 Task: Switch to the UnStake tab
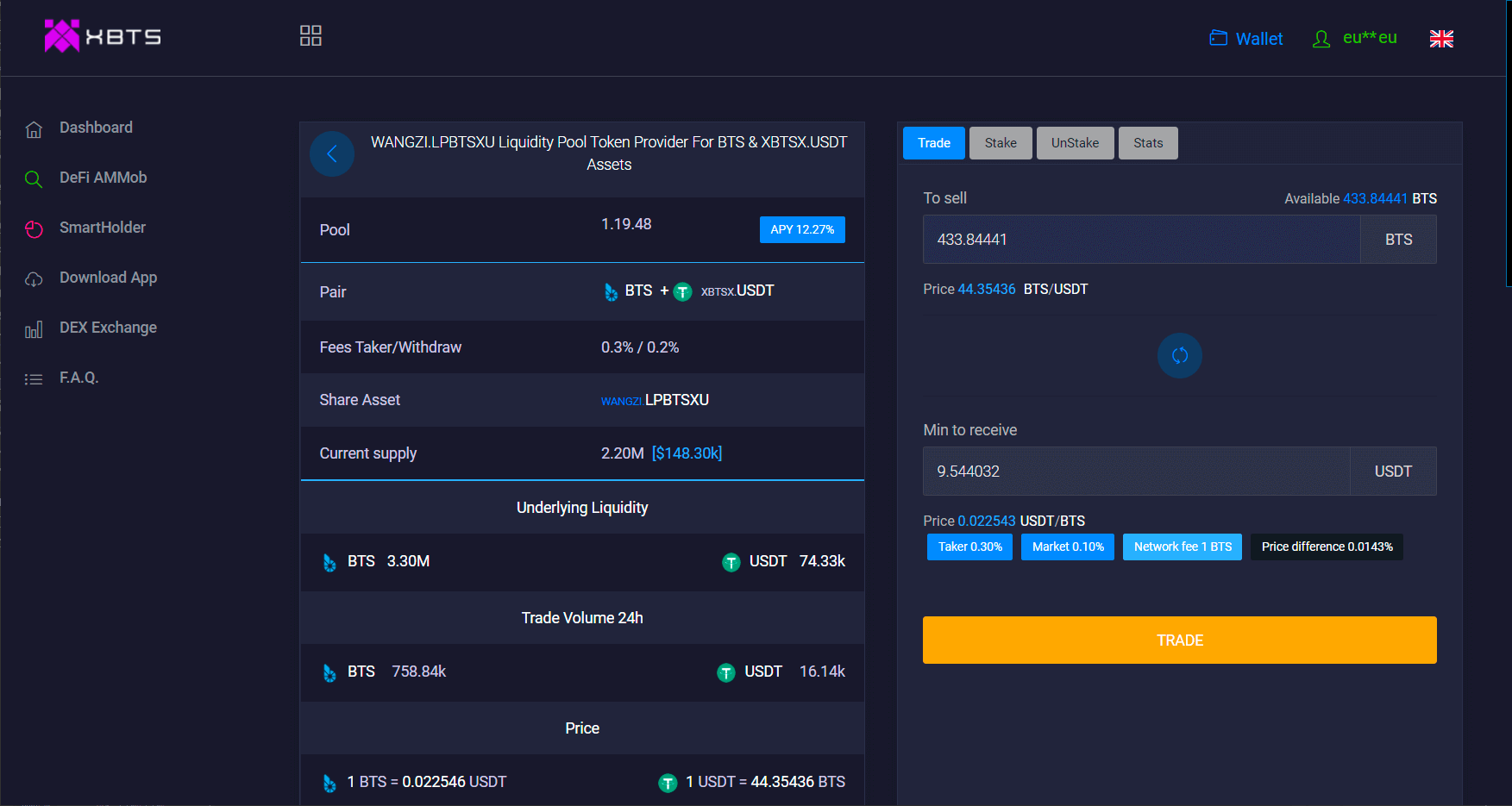tap(1075, 143)
